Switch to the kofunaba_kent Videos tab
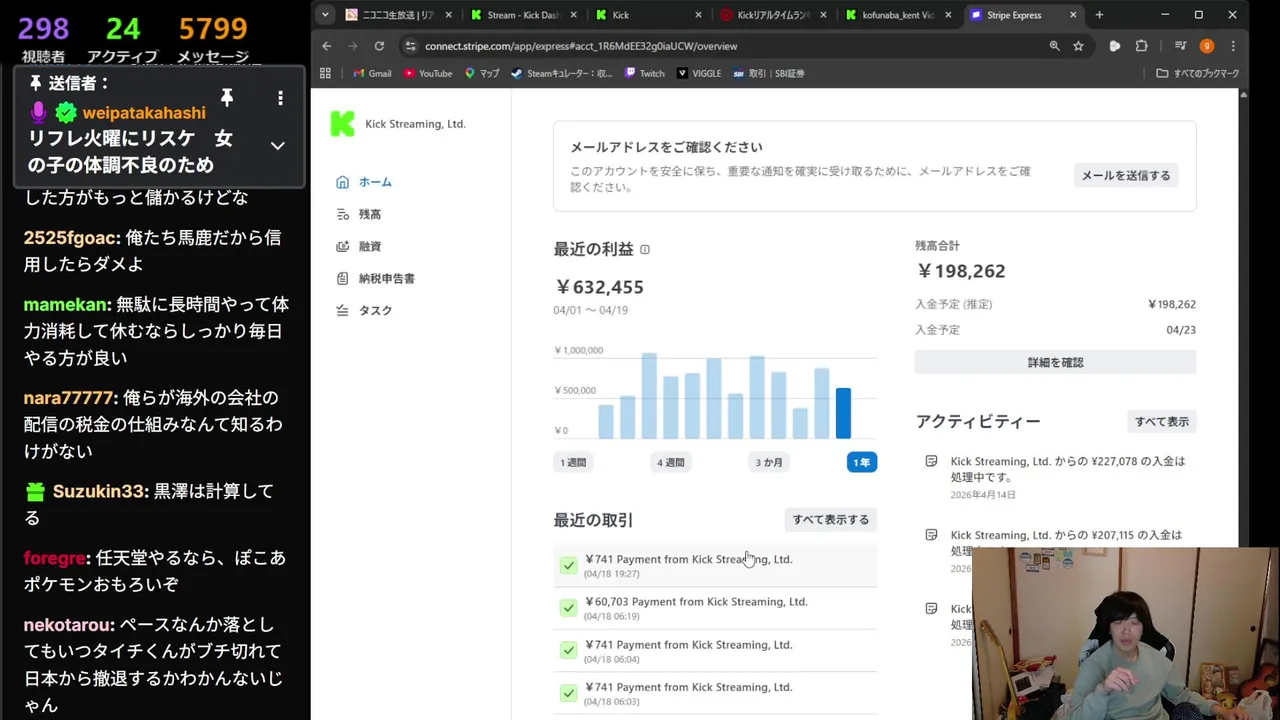 click(899, 15)
